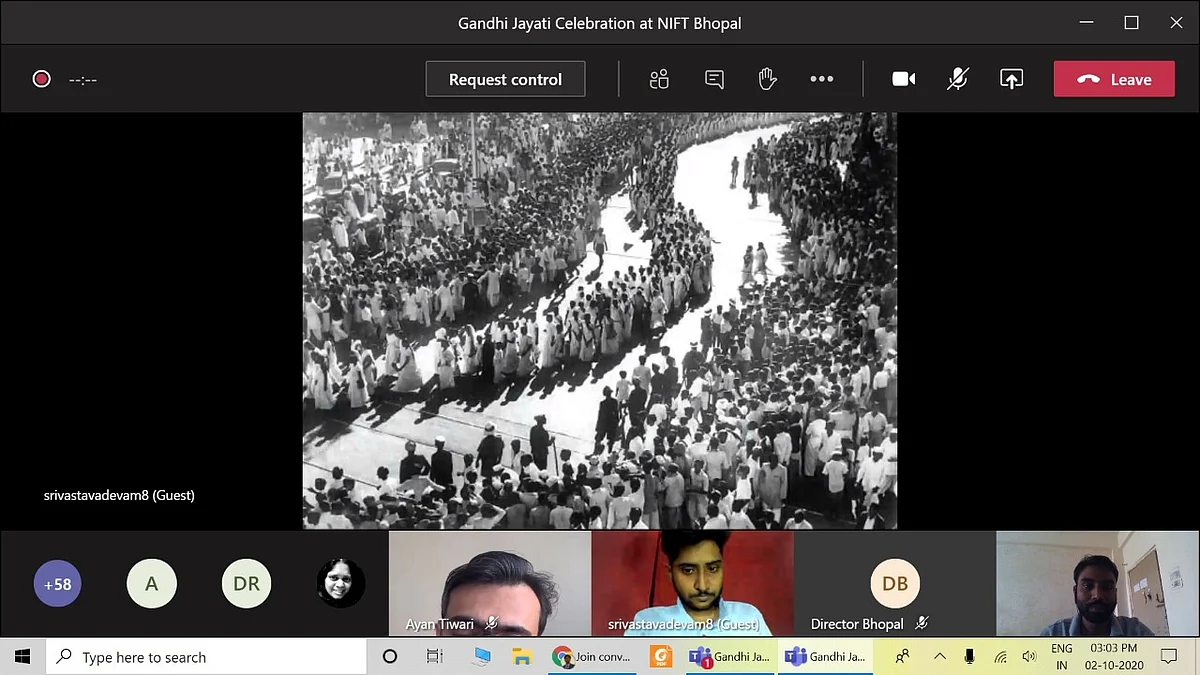The height and width of the screenshot is (675, 1200).
Task: Select the unnamed video tile beside Director Bhopal
Action: click(1098, 584)
